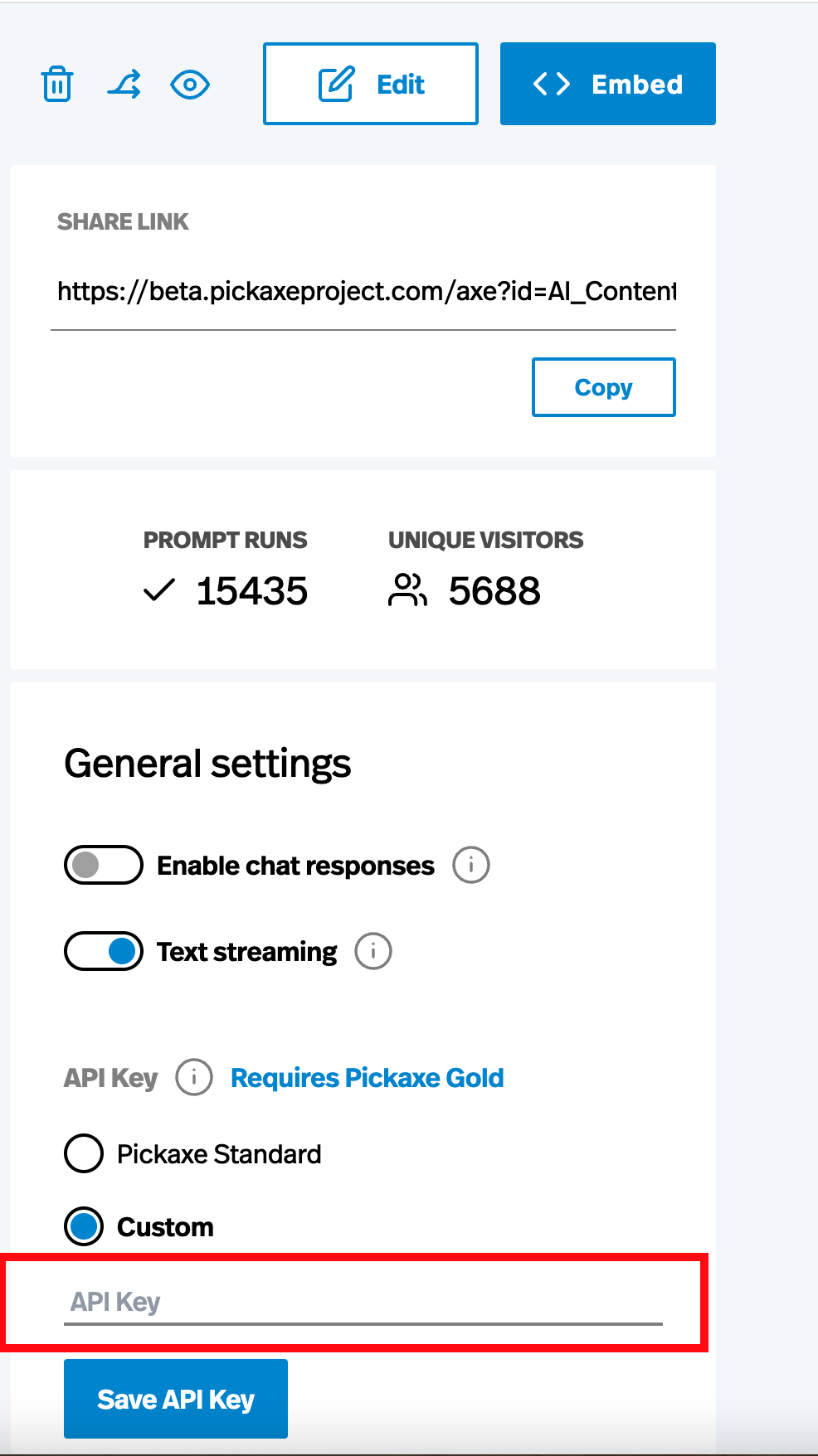
Task: Select the Custom radio option
Action: click(84, 1226)
